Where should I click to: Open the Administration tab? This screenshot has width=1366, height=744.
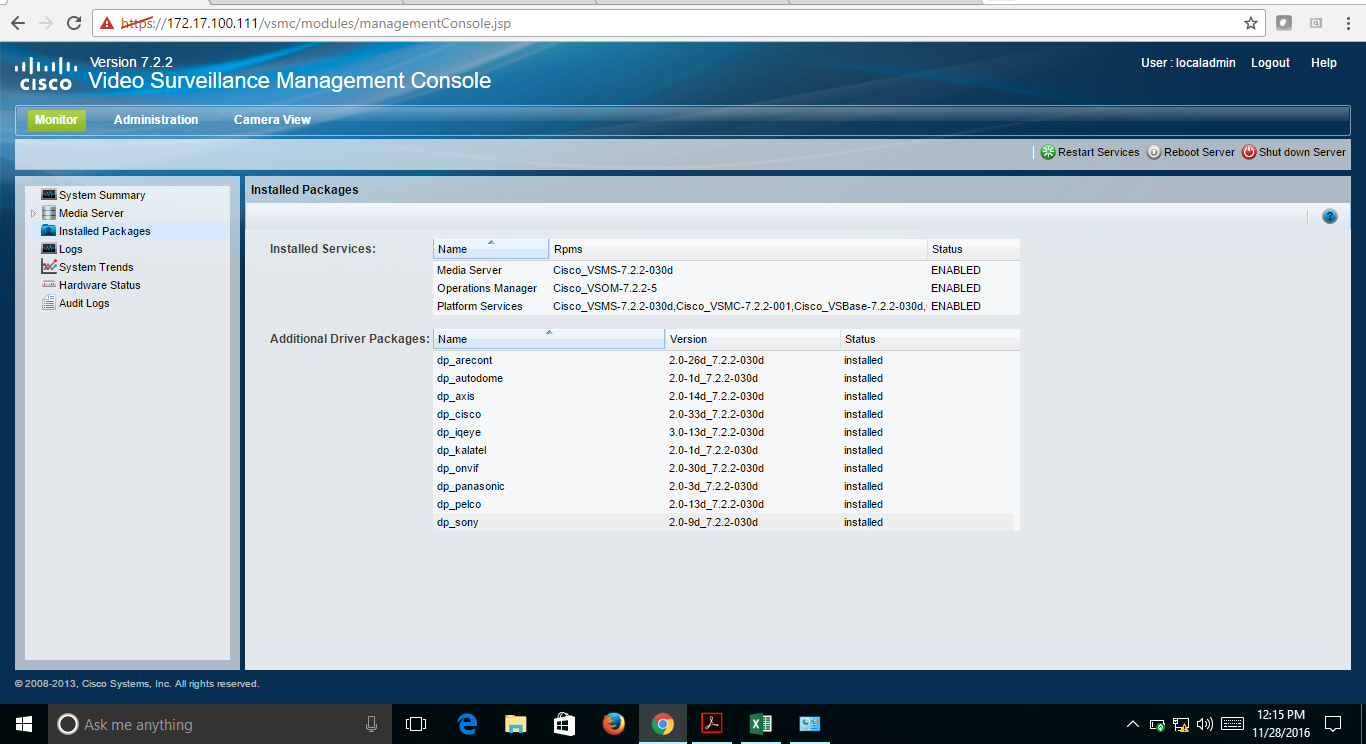pyautogui.click(x=156, y=120)
